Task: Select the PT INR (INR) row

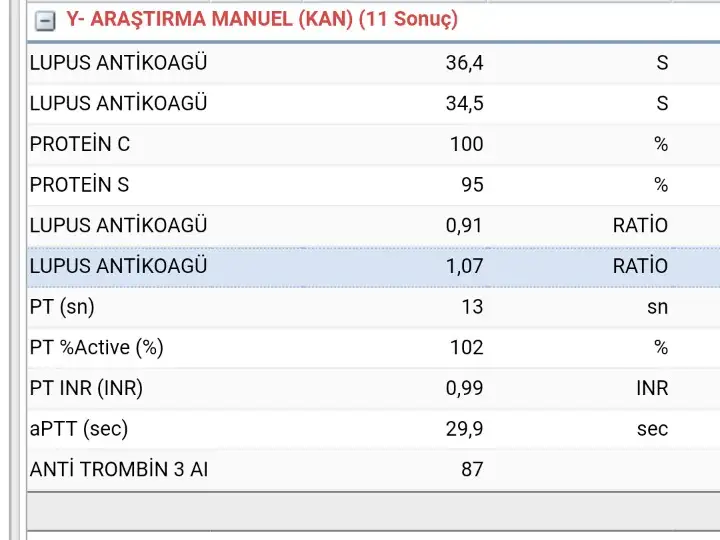Action: (x=86, y=388)
